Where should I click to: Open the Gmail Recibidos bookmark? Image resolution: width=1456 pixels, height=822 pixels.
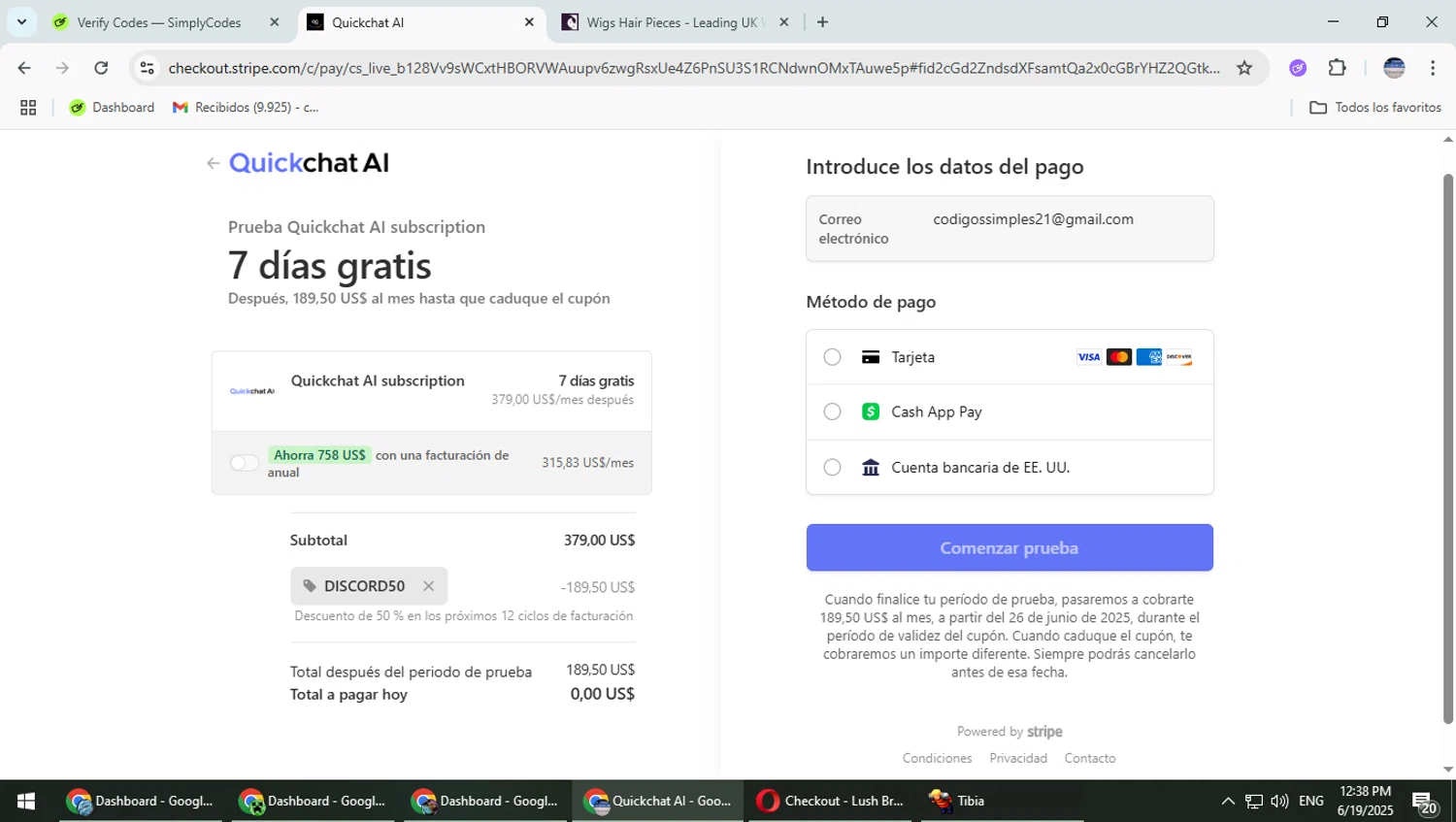coord(246,108)
